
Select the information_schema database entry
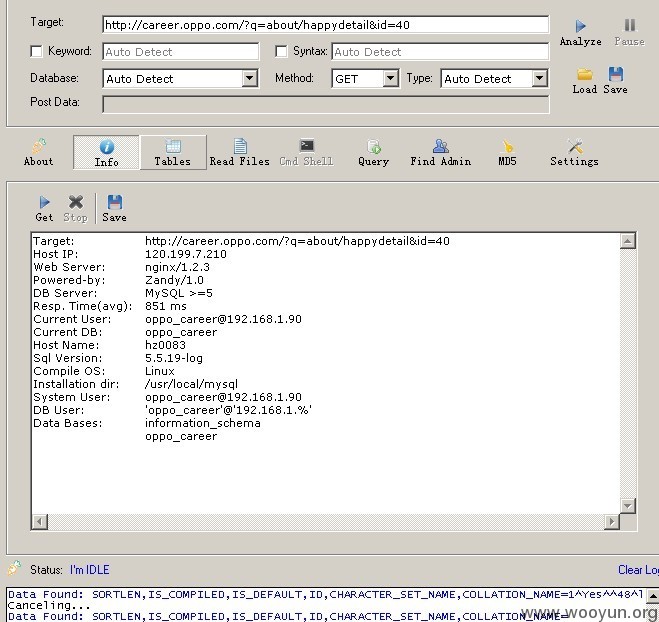pos(203,423)
